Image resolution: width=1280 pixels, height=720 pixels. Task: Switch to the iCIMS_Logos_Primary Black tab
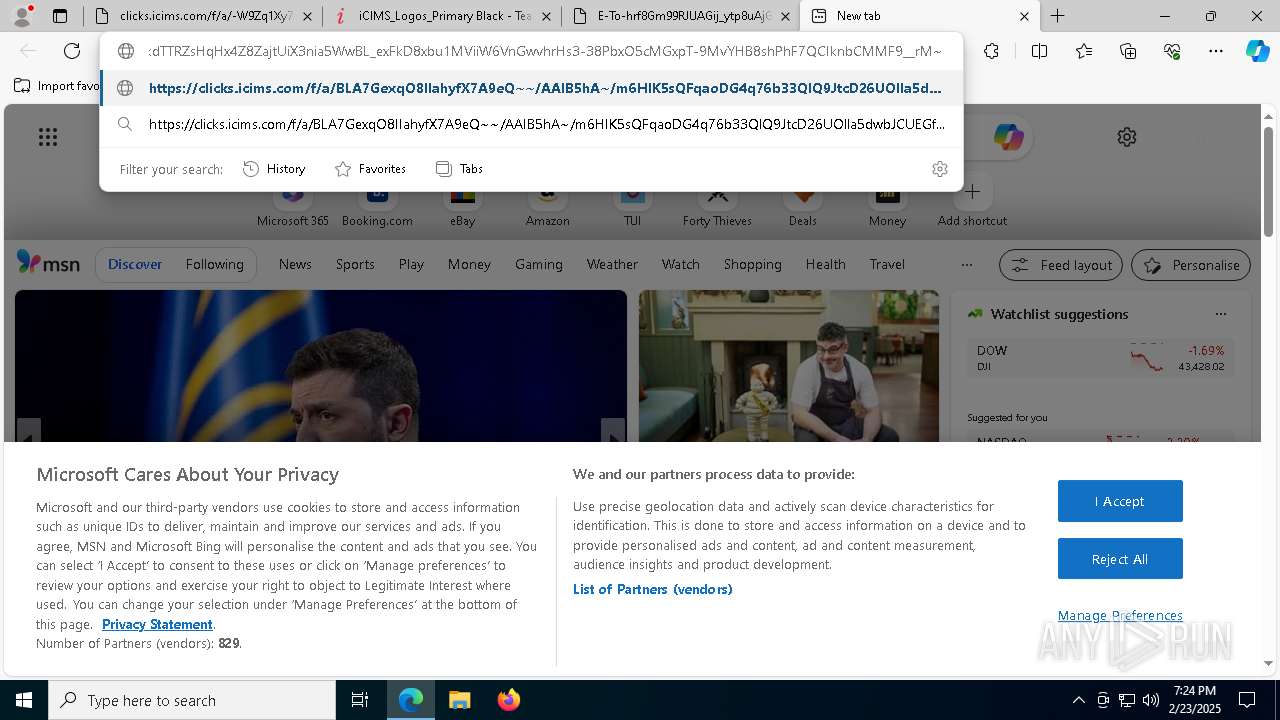click(x=441, y=16)
